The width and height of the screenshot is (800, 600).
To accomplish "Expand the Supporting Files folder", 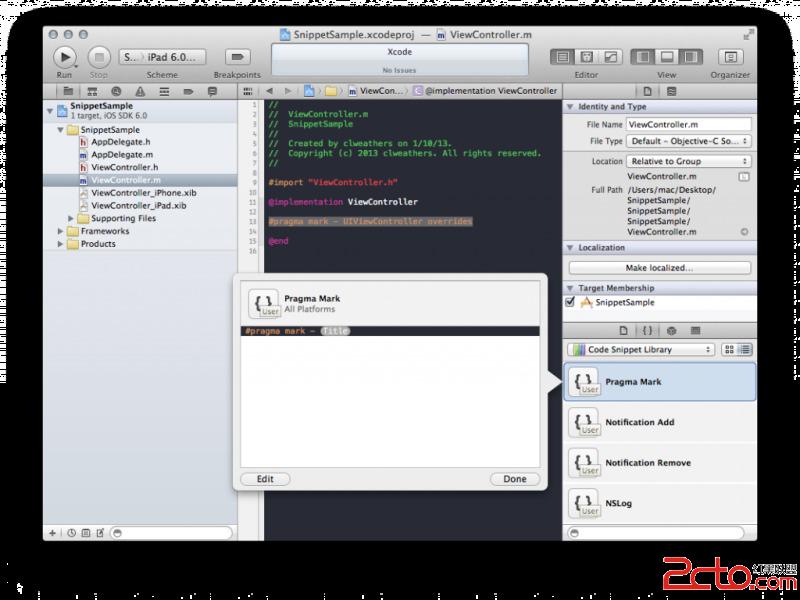I will (x=72, y=218).
